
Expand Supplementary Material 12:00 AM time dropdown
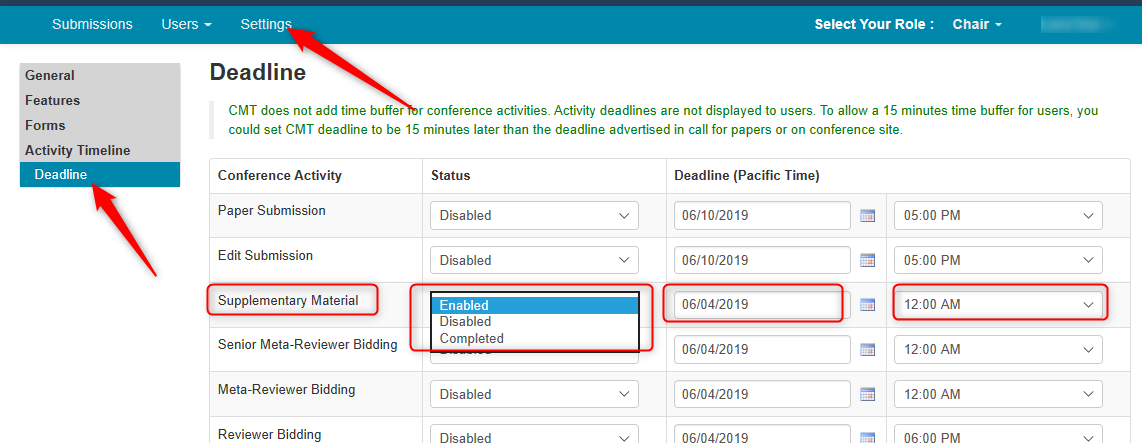[x=997, y=304]
